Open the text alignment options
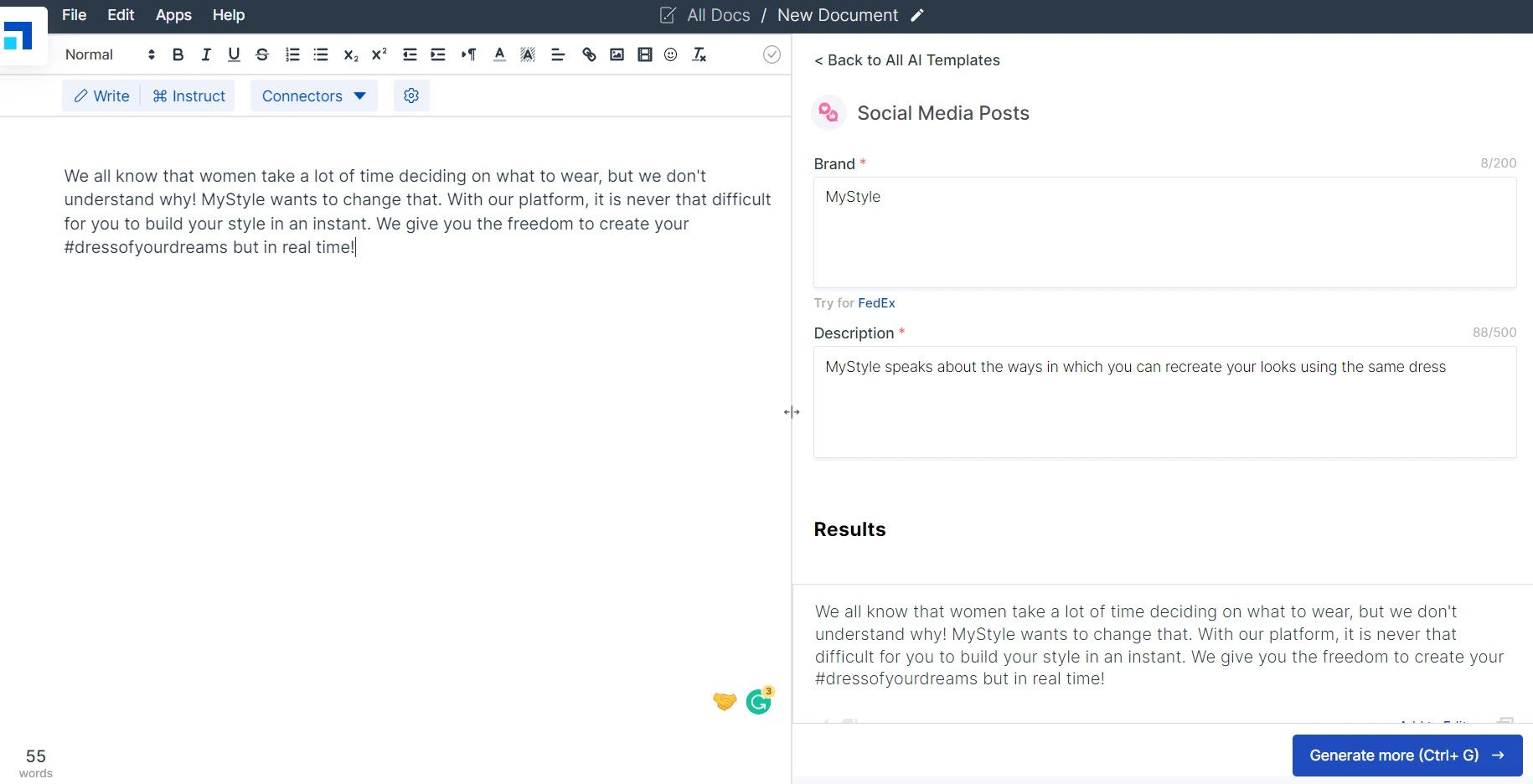 (x=558, y=54)
